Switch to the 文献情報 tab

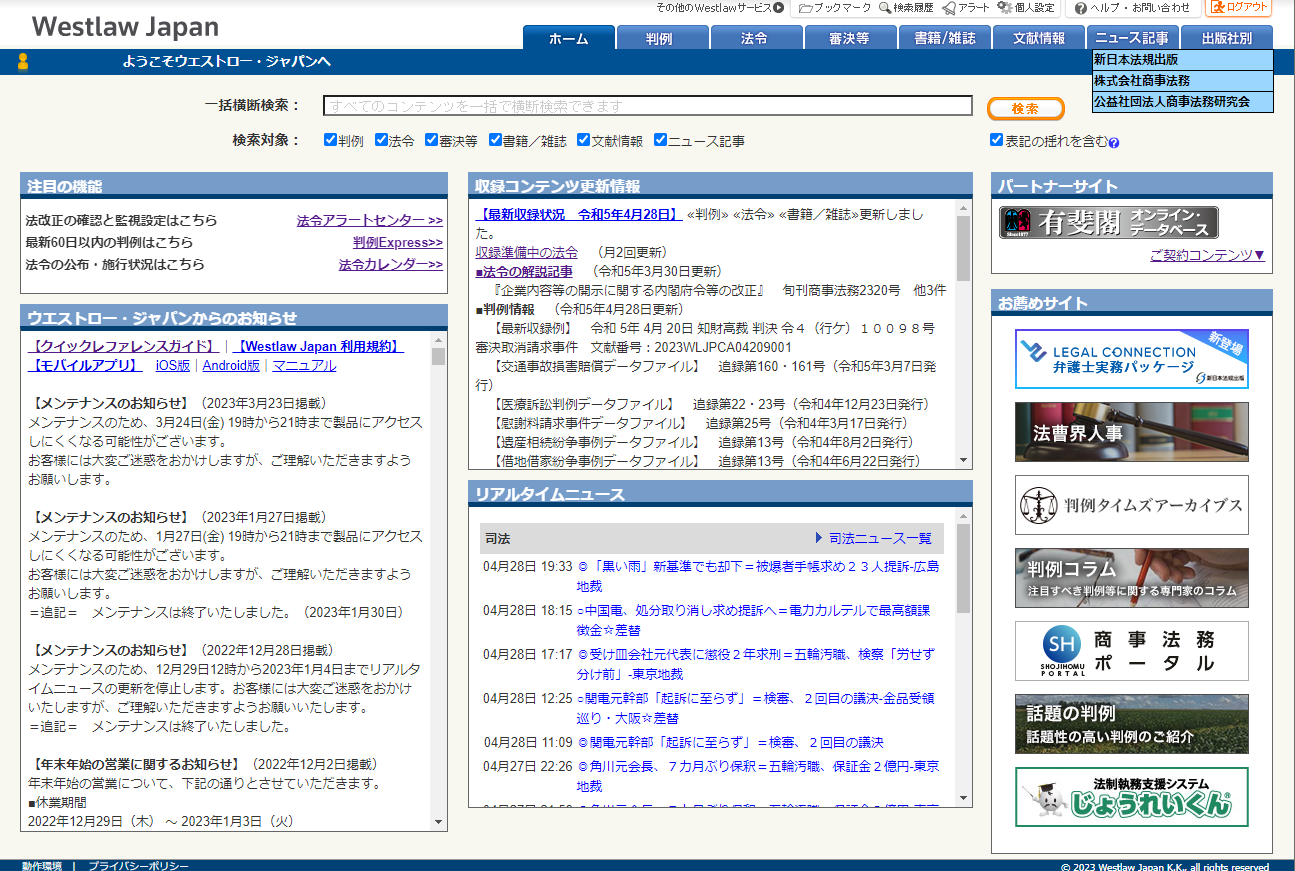[1038, 38]
